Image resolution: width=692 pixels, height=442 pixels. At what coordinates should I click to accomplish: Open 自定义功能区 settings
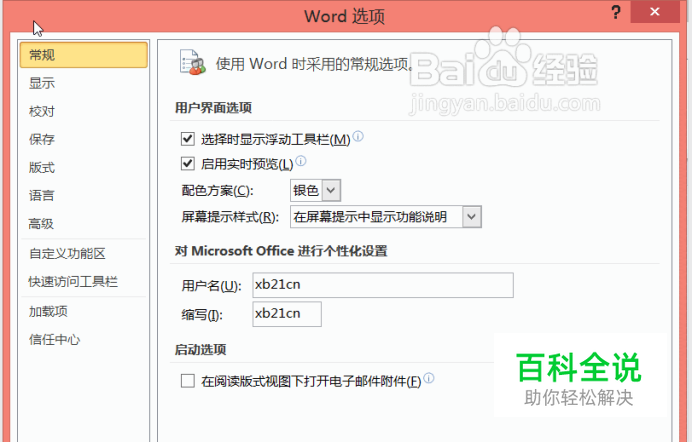[83, 254]
